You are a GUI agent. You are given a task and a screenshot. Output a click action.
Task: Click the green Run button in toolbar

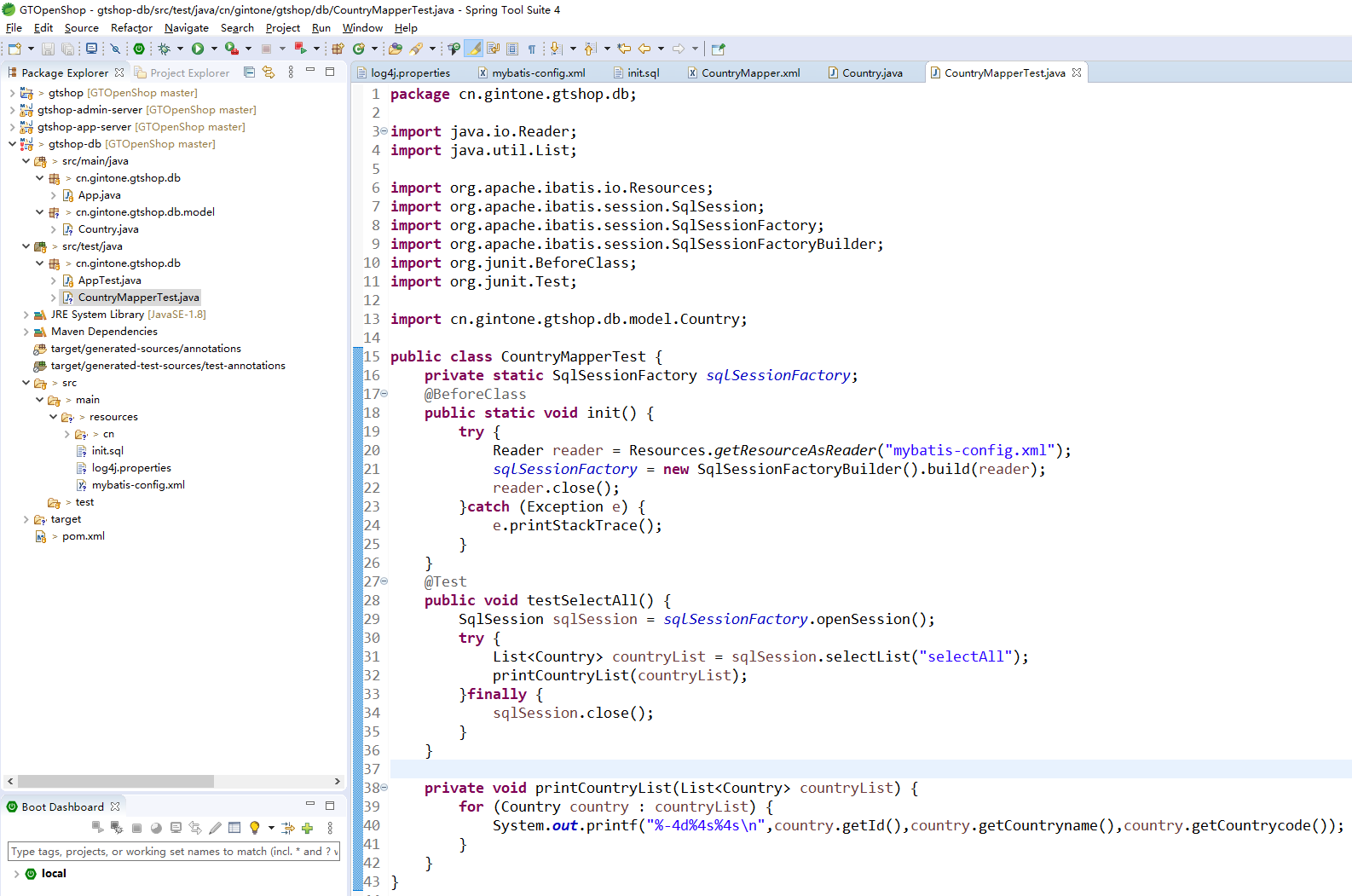(x=198, y=49)
